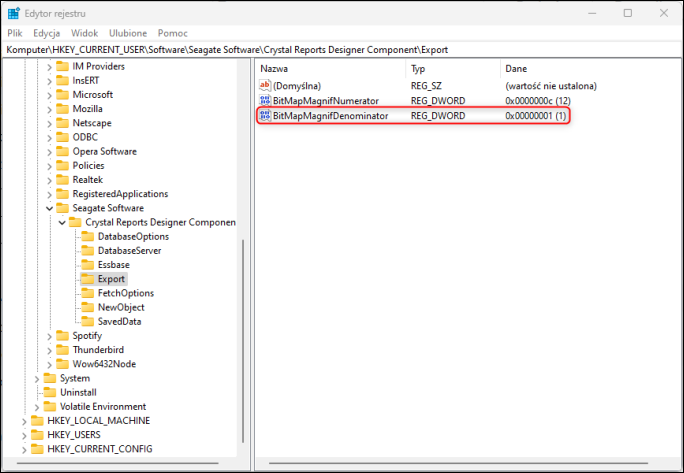Viewport: 684px width, 473px height.
Task: Expand the Volatile Environment key
Action: (37, 408)
